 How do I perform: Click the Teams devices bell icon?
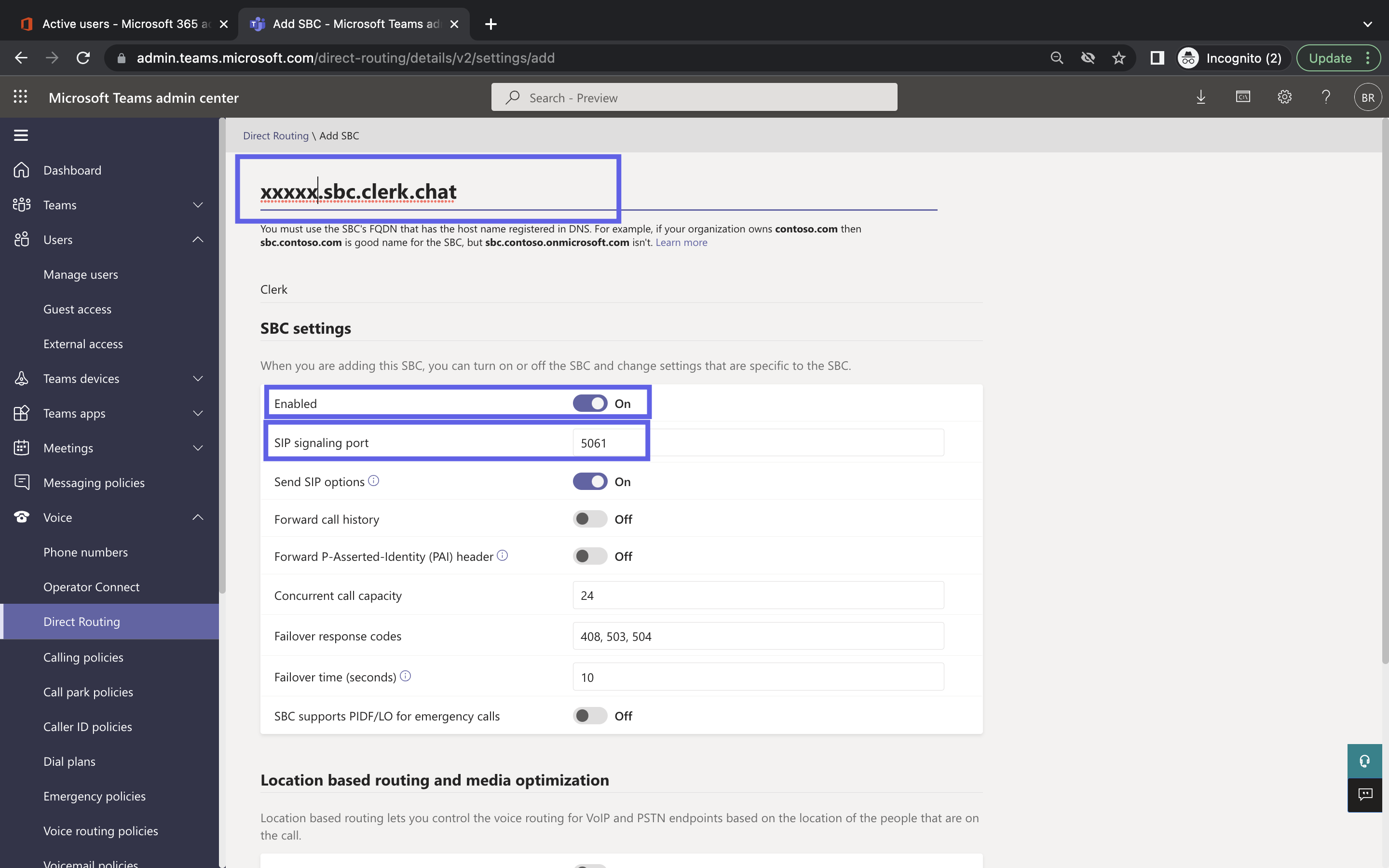coord(21,379)
